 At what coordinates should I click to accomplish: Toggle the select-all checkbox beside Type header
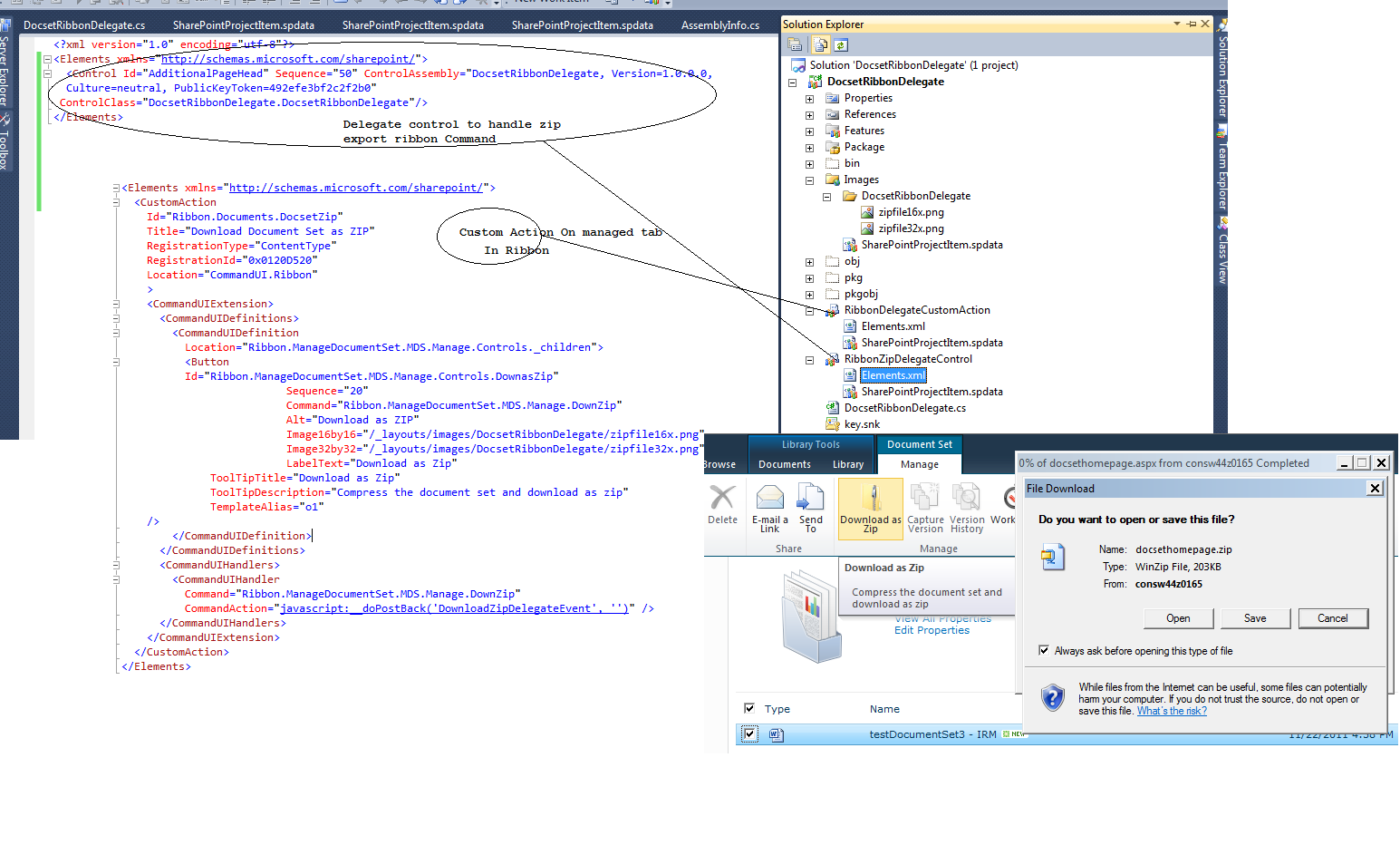(749, 708)
